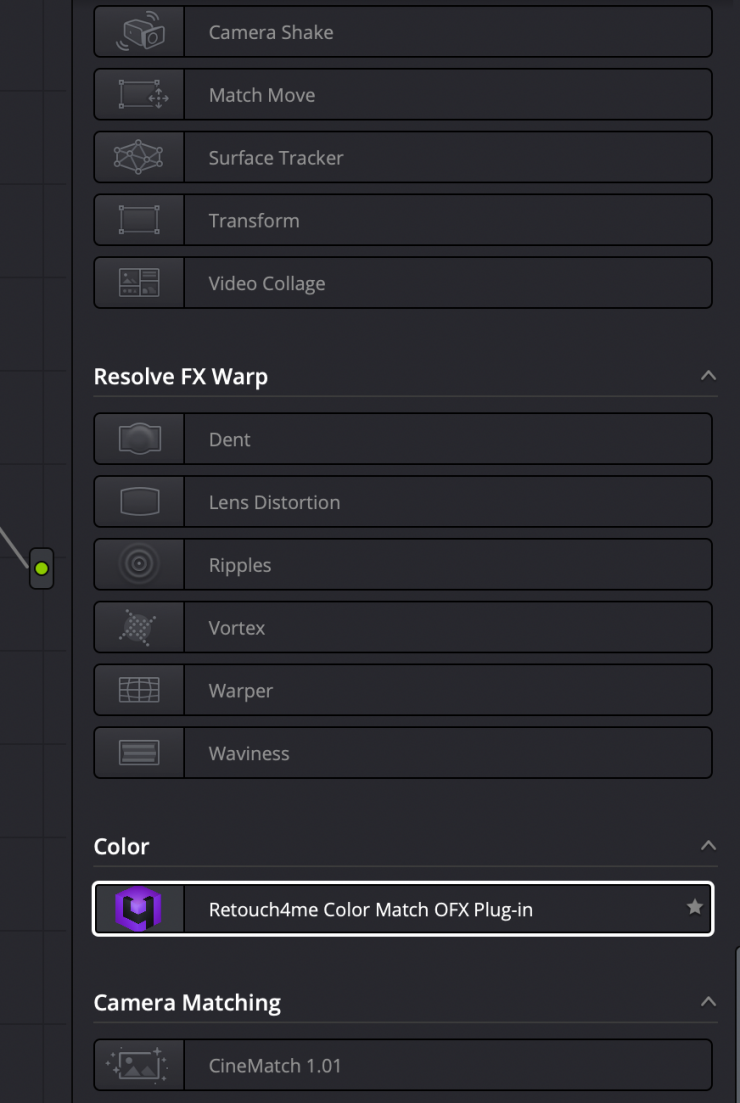
Task: Select the Waviness effect entry
Action: point(249,754)
